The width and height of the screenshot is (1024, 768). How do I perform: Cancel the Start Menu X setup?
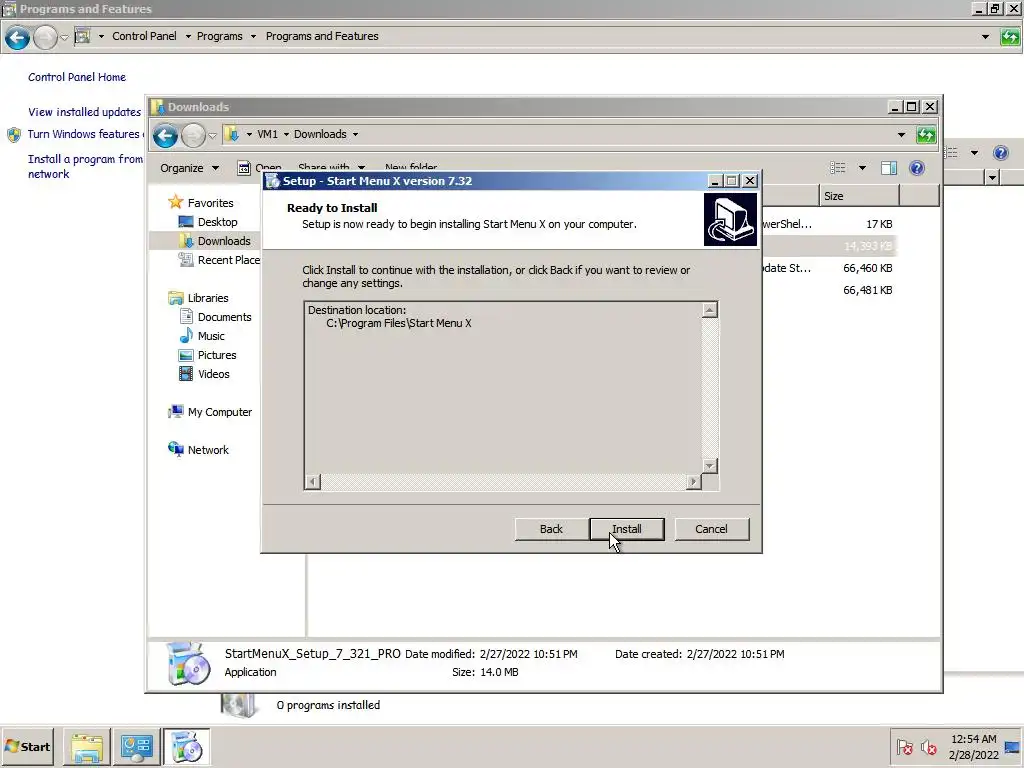[711, 529]
